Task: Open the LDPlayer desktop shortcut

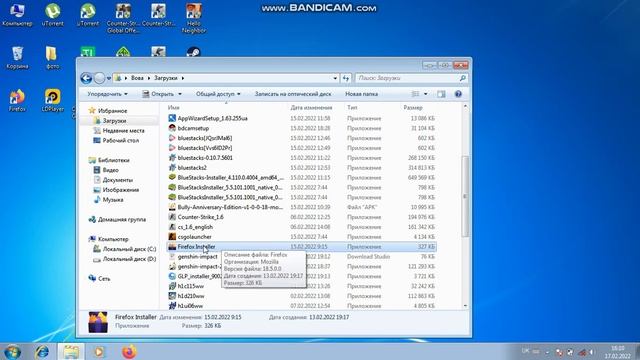Action: (x=53, y=101)
